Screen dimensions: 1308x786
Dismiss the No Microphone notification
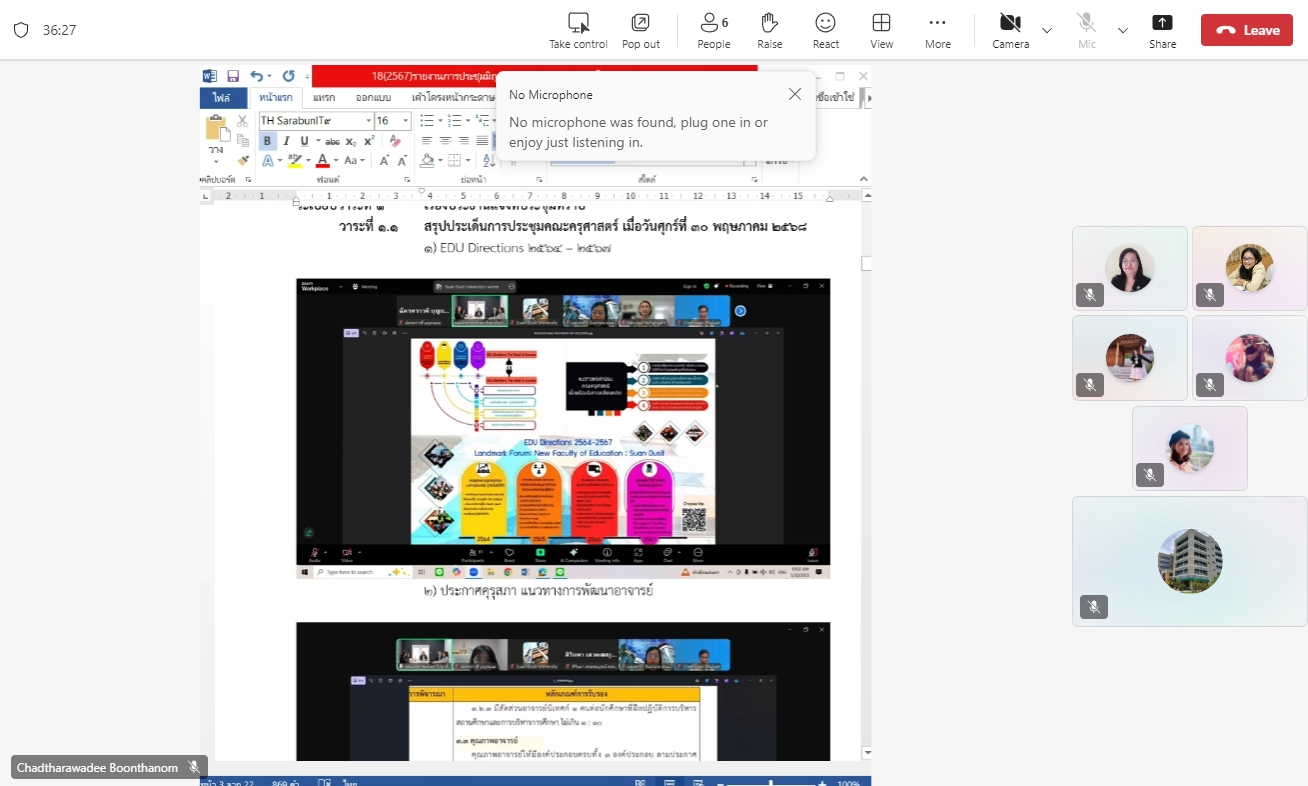pyautogui.click(x=795, y=94)
